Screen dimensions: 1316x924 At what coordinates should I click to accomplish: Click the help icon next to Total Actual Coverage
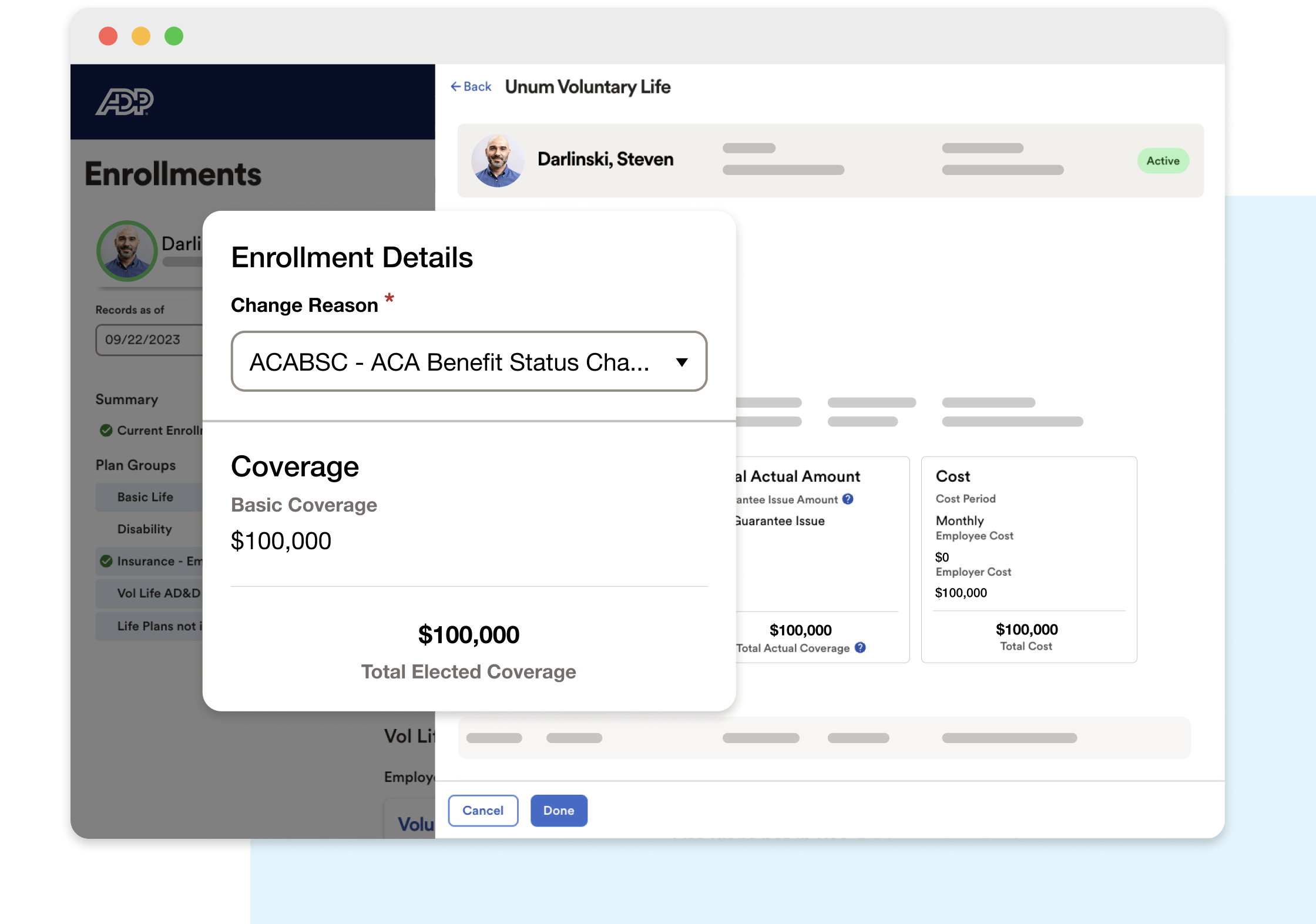(860, 648)
